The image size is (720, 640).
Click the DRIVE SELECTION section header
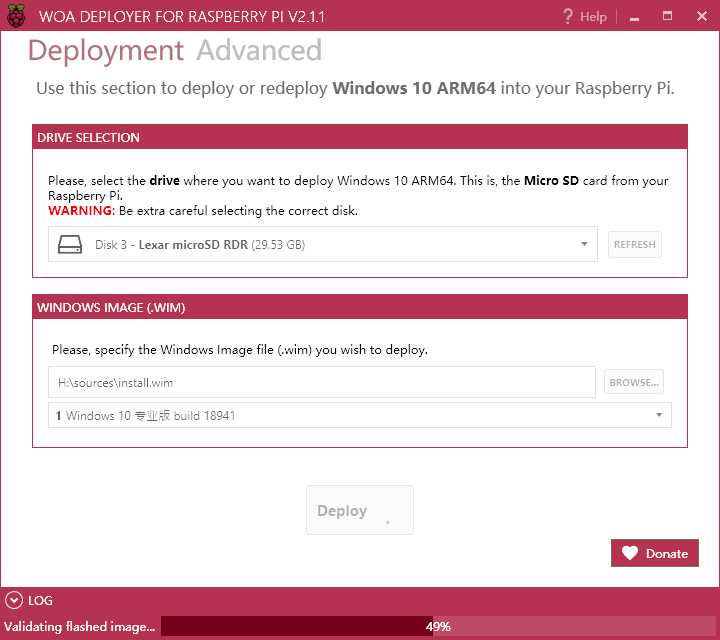click(x=360, y=137)
